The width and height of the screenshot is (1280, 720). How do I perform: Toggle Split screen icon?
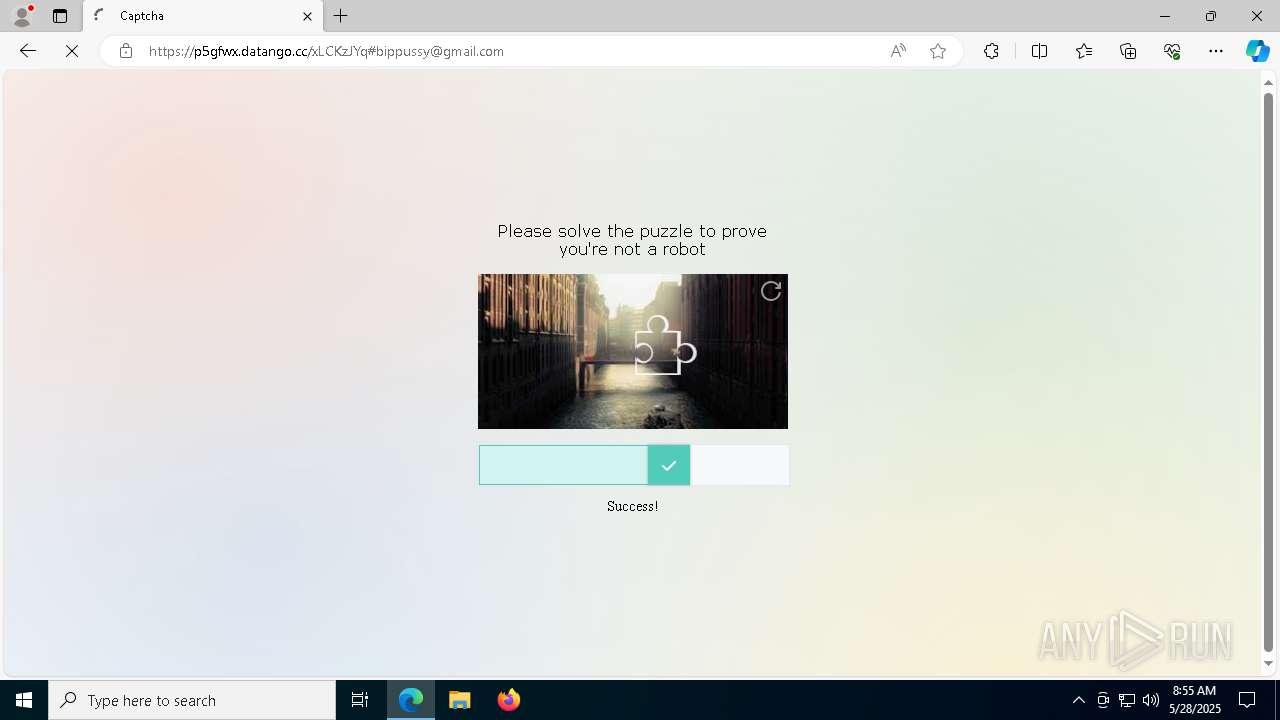pyautogui.click(x=1039, y=51)
